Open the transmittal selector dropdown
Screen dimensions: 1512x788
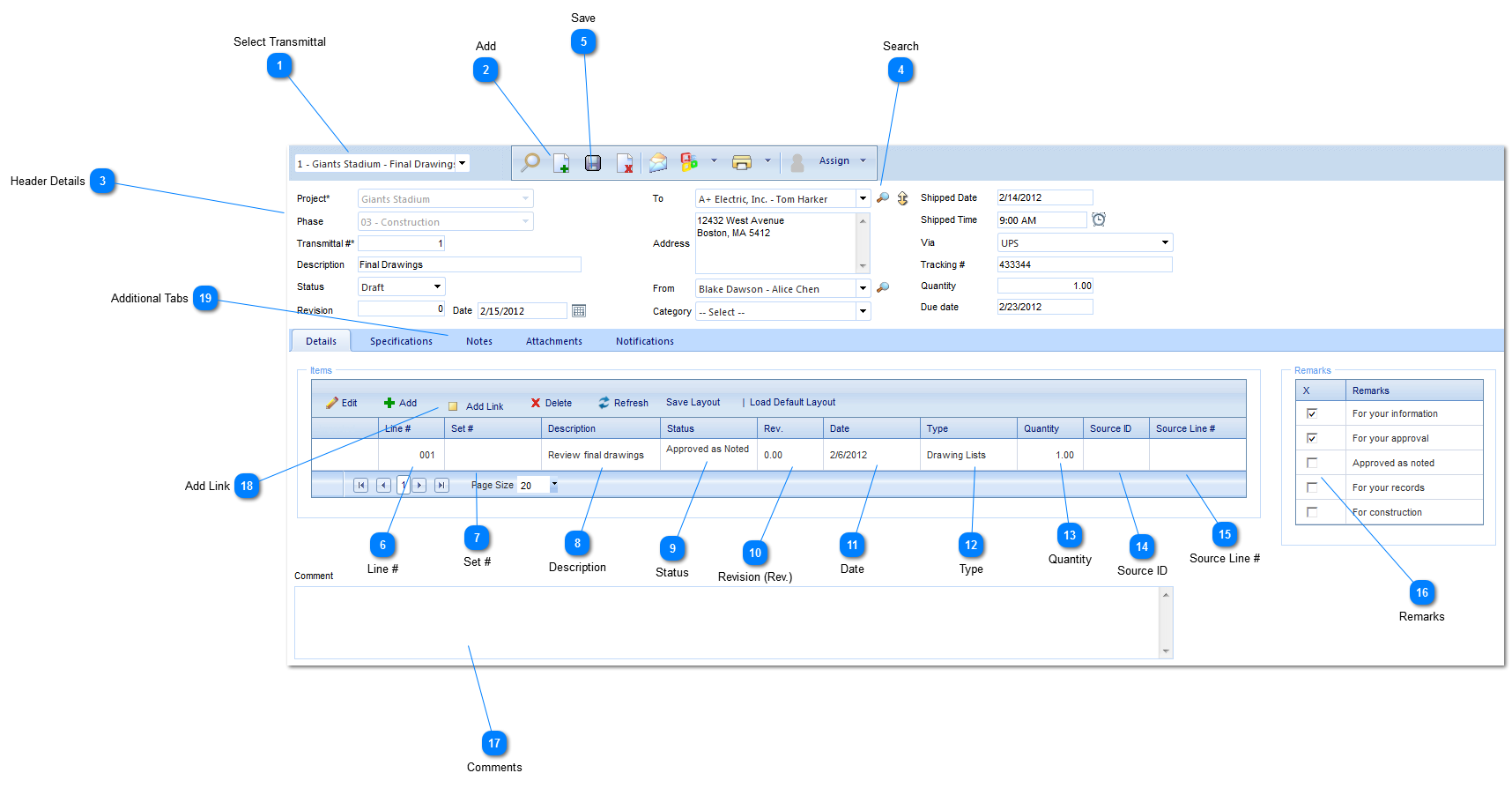[x=463, y=163]
